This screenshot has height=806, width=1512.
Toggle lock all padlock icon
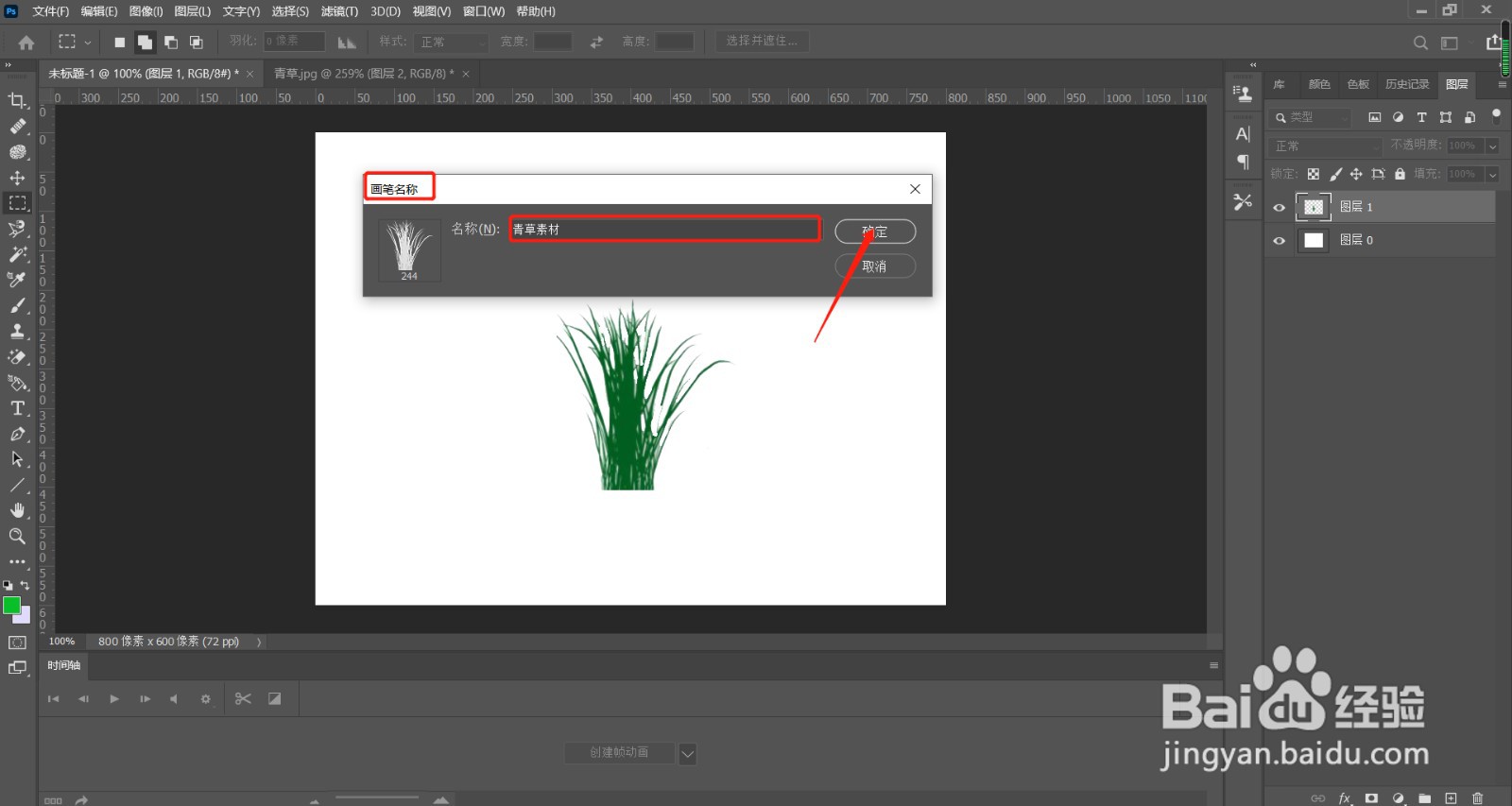pyautogui.click(x=1400, y=174)
